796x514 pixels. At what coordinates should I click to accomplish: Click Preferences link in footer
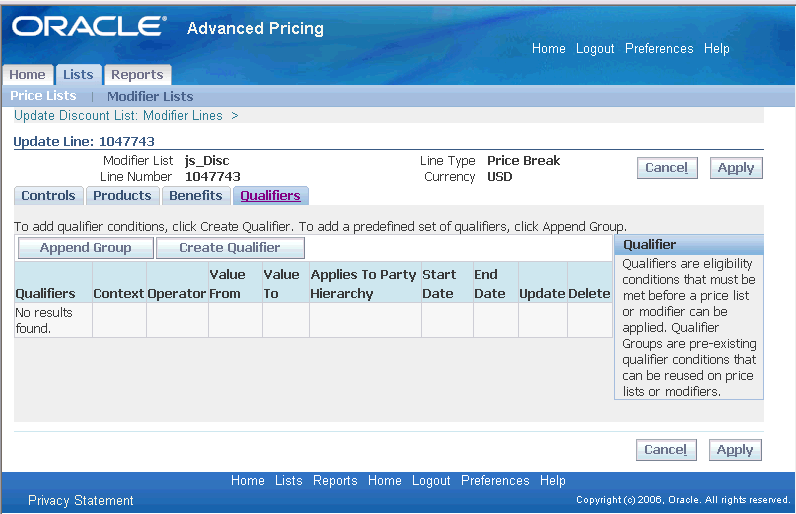[495, 481]
